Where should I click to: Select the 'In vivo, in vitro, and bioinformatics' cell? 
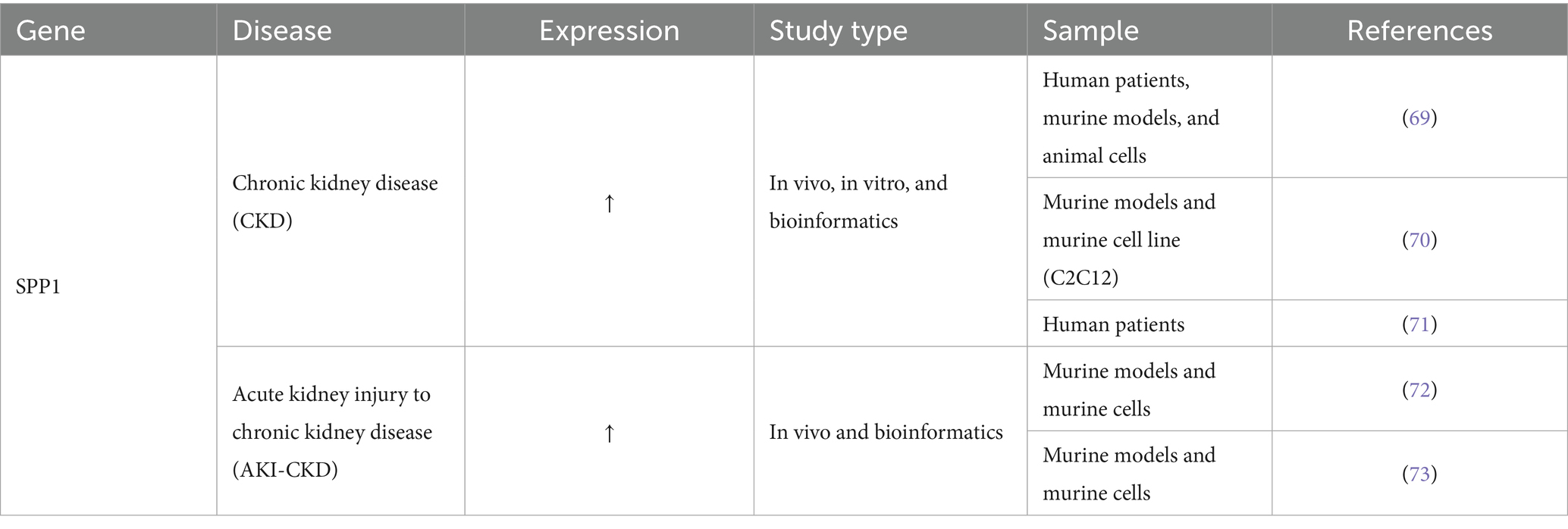coord(858,202)
